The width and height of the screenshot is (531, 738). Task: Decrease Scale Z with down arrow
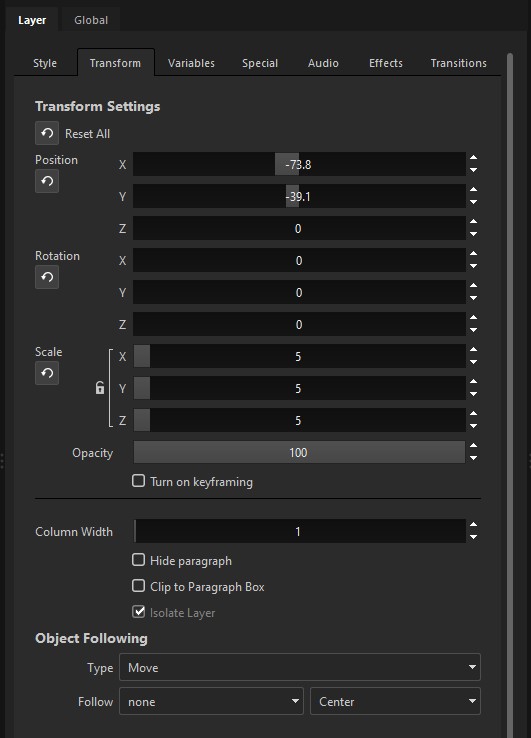(x=474, y=426)
